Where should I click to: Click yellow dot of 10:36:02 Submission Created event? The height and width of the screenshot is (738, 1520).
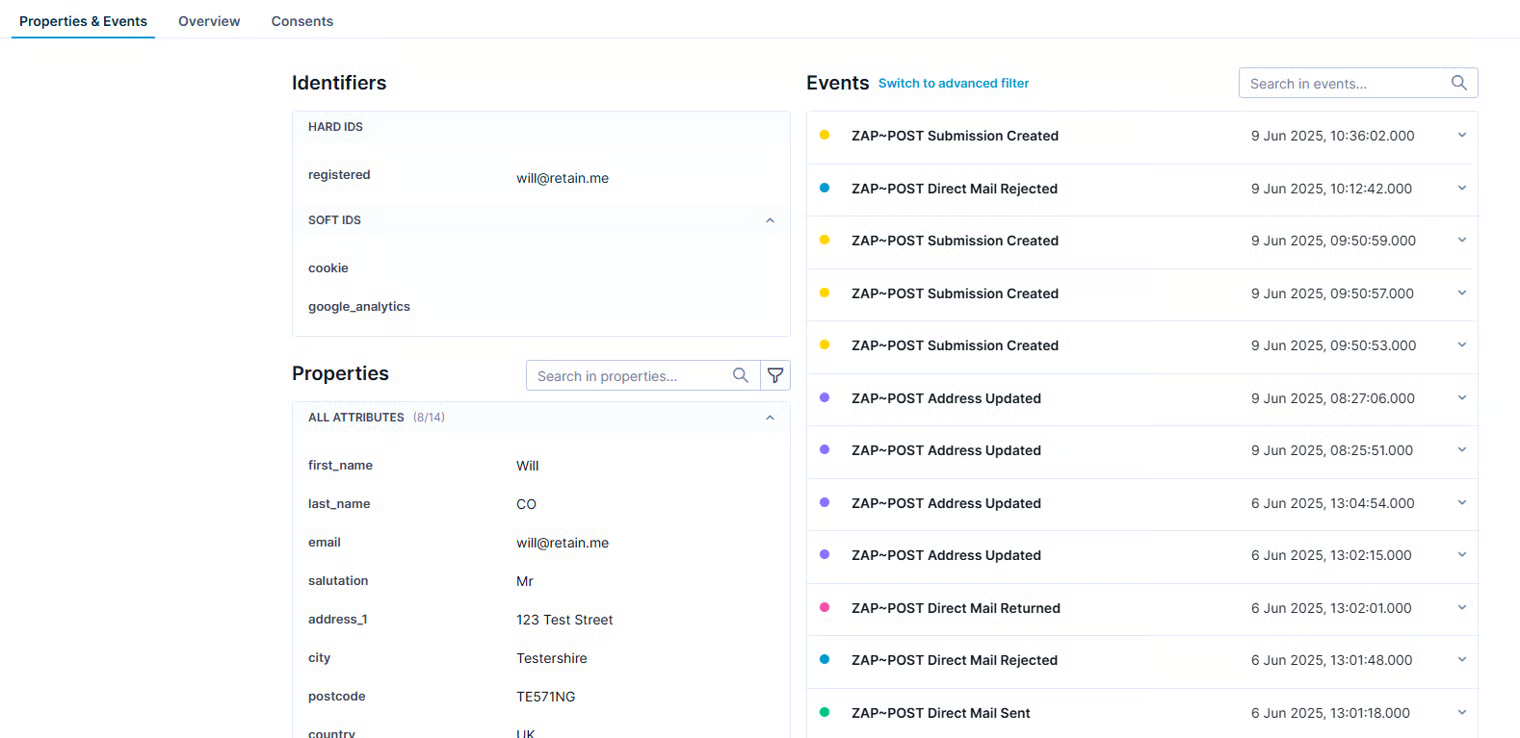[x=824, y=135]
